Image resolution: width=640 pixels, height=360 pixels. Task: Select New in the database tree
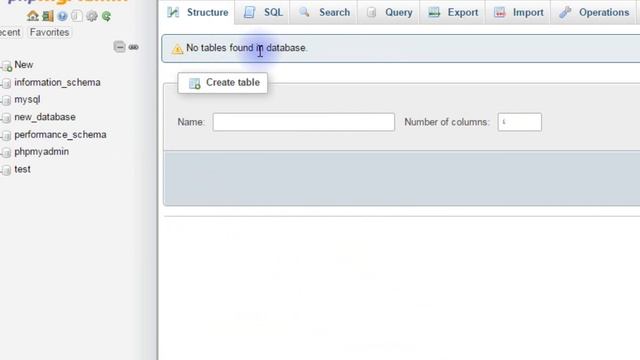[24, 65]
